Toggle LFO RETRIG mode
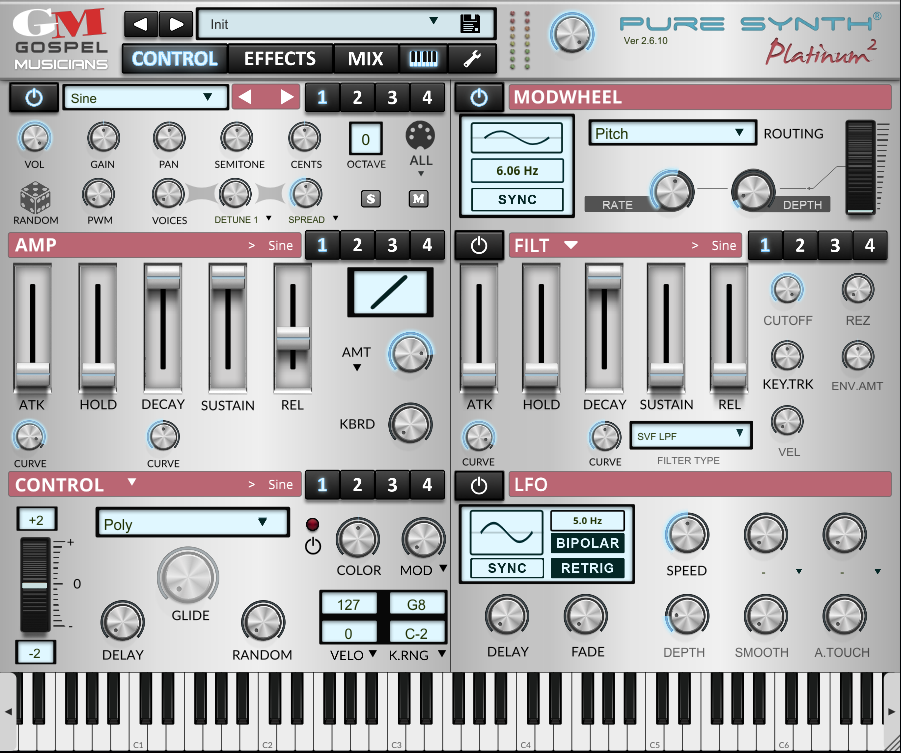This screenshot has height=753, width=901. [587, 568]
